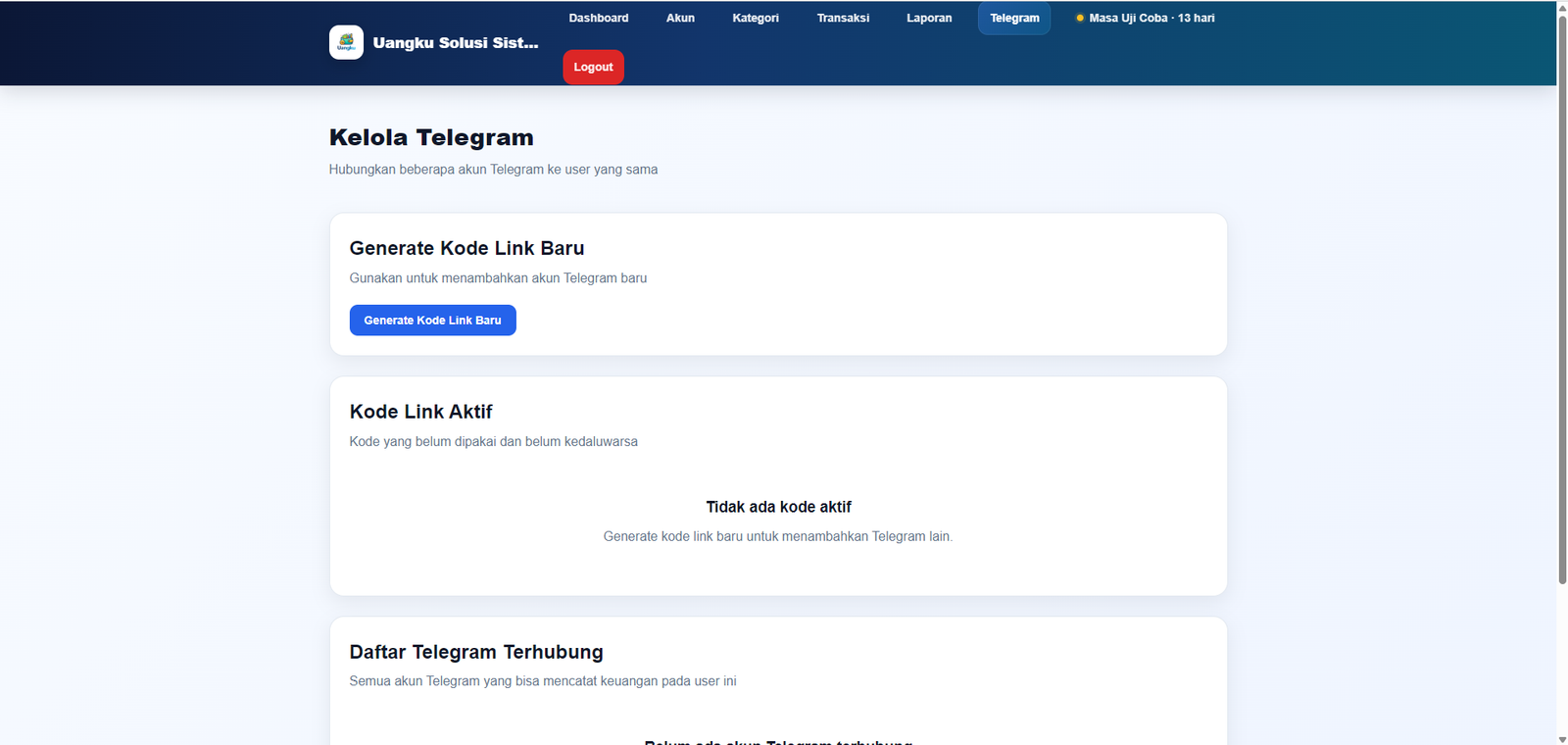This screenshot has width=1568, height=745.
Task: Click the Masa Uji Coba trial badge
Action: click(1145, 18)
